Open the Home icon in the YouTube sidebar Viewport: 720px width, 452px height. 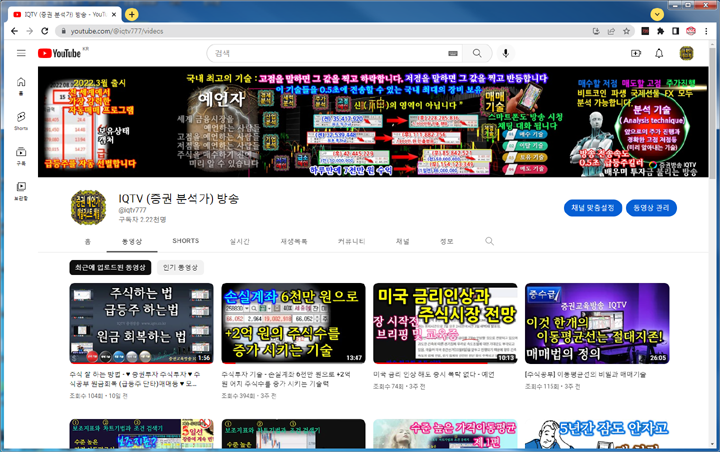21,86
